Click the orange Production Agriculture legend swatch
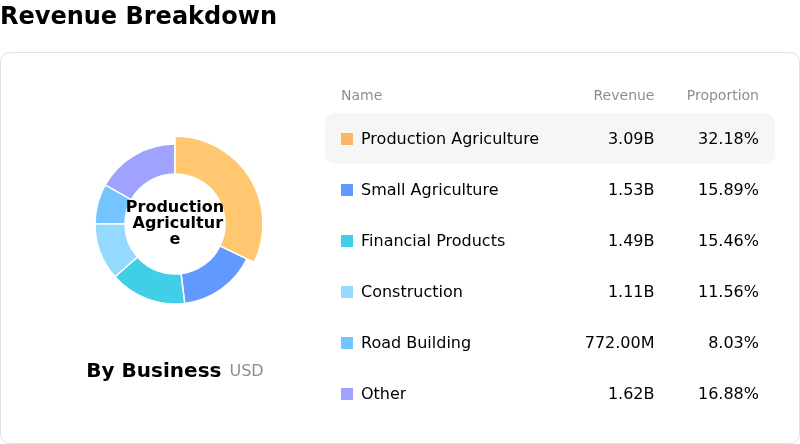The width and height of the screenshot is (800, 444). [x=347, y=139]
